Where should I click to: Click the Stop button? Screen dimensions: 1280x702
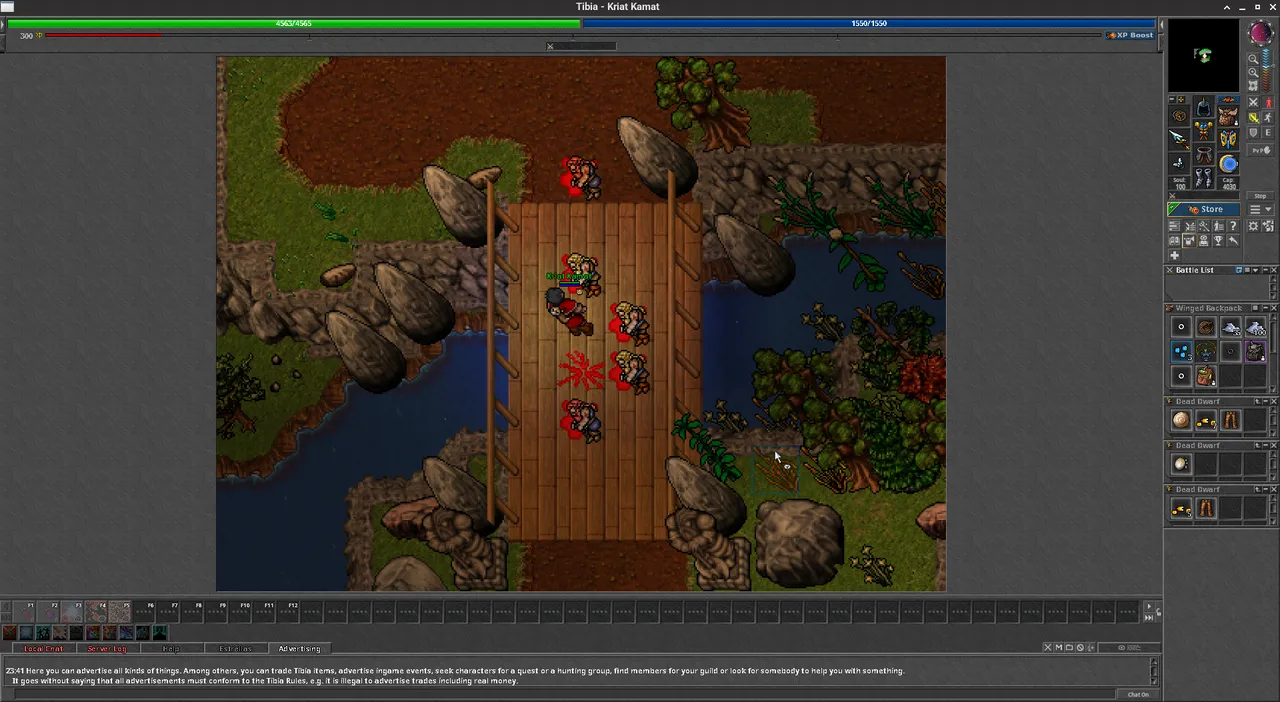point(1260,196)
